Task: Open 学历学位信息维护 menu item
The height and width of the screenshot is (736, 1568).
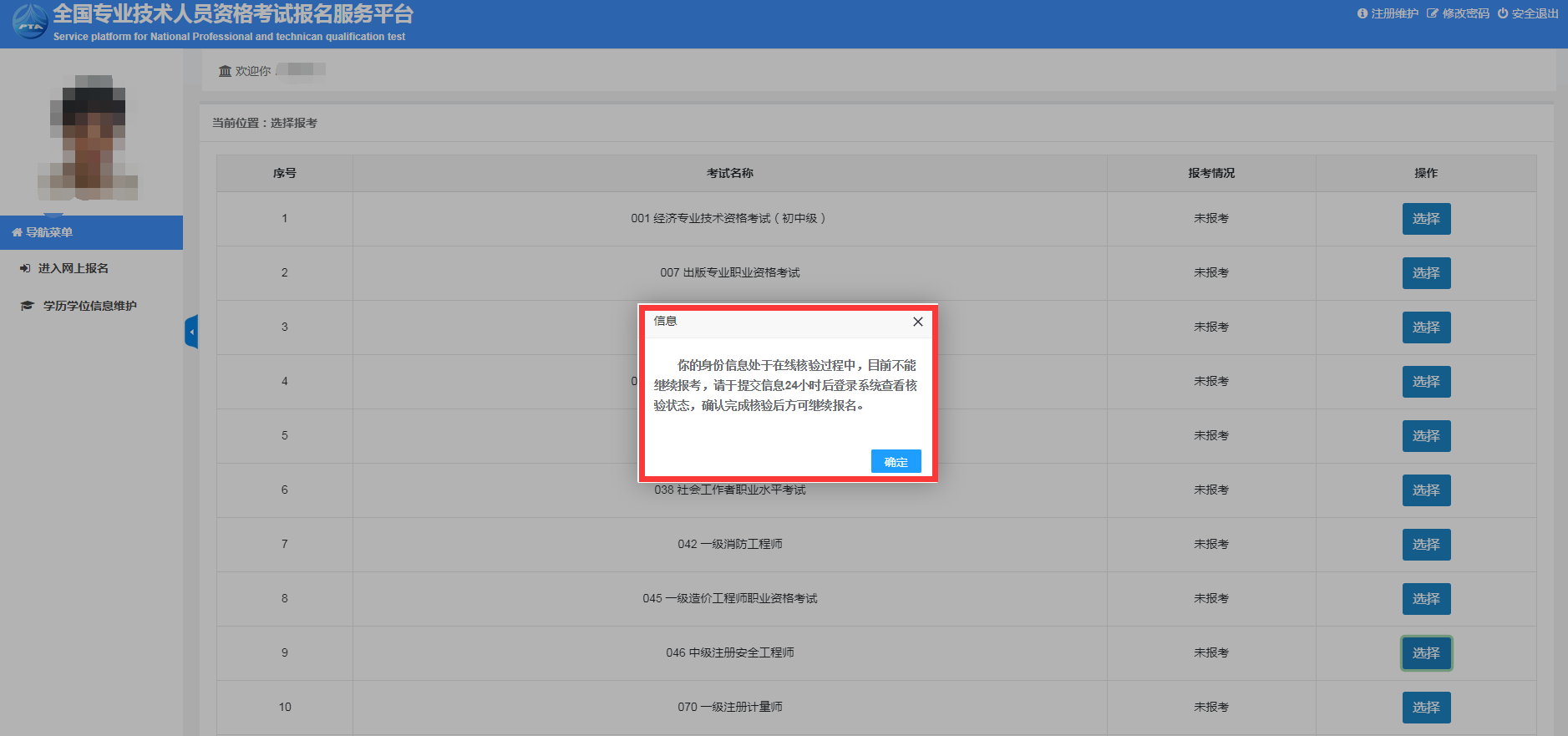Action: (x=90, y=306)
